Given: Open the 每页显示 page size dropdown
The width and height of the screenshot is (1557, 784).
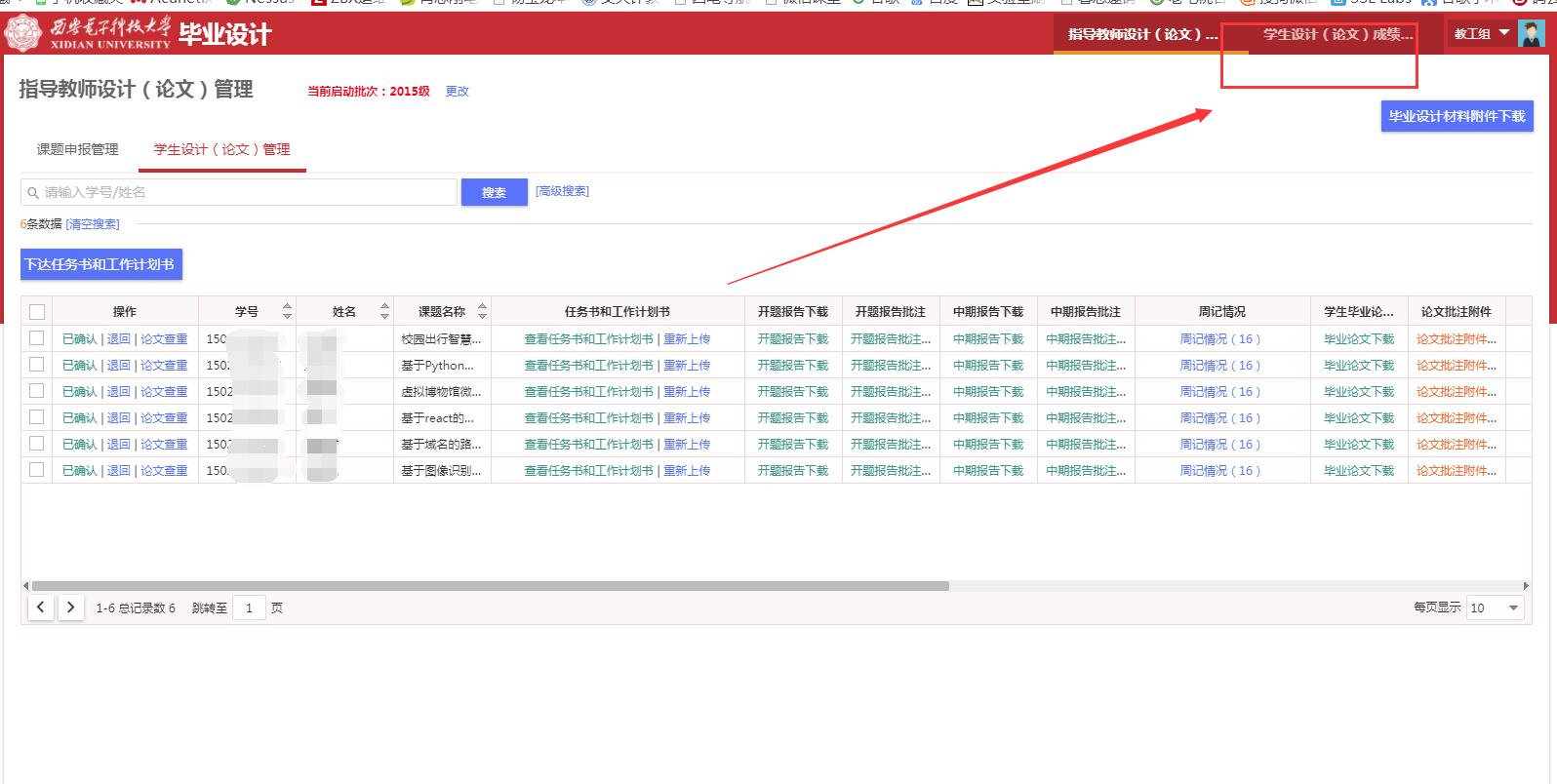Looking at the screenshot, I should 1495,608.
